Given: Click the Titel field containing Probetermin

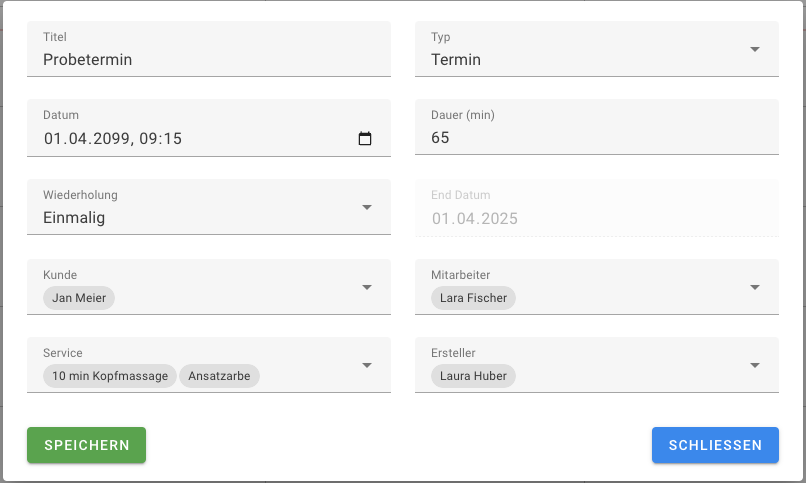Looking at the screenshot, I should tap(200, 60).
